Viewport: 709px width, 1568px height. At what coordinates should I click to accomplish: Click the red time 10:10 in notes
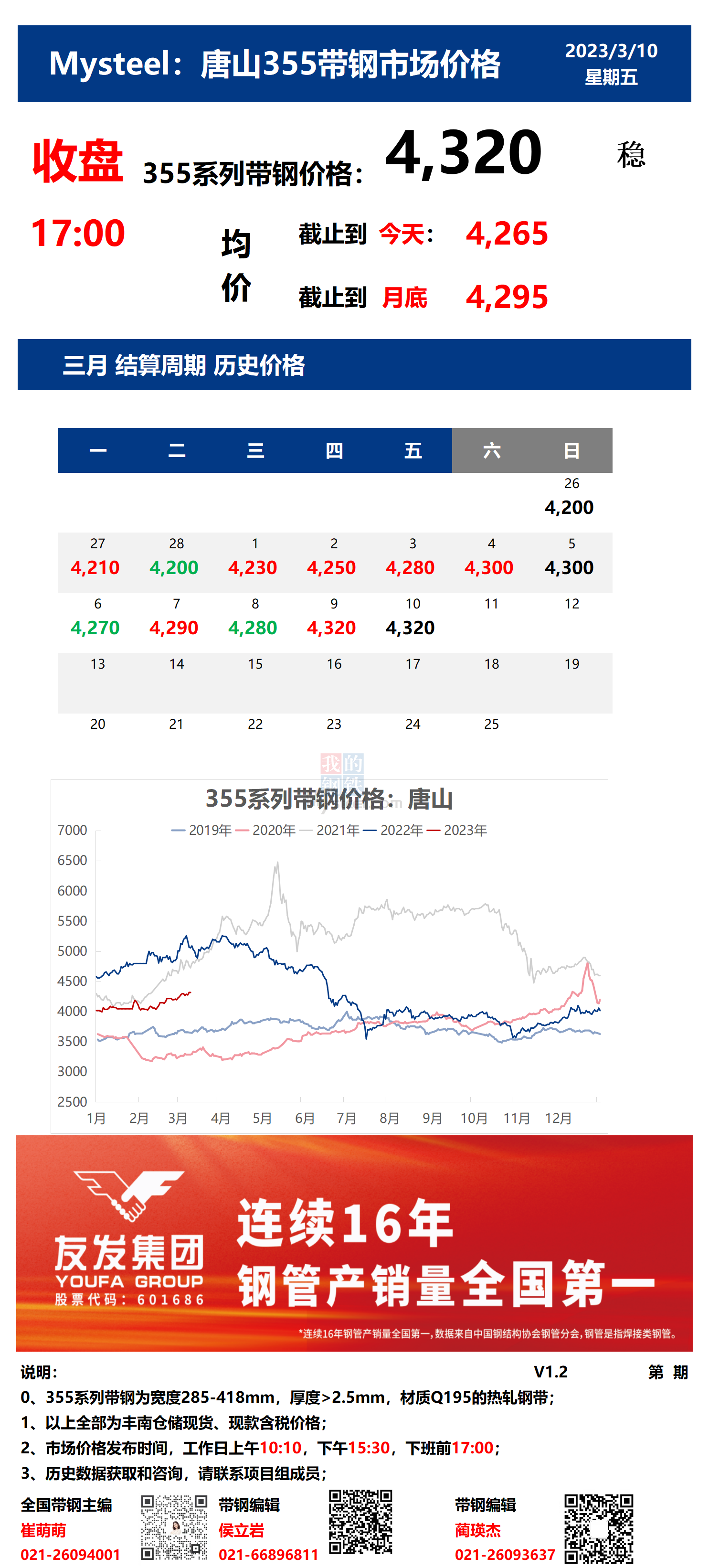[281, 1448]
